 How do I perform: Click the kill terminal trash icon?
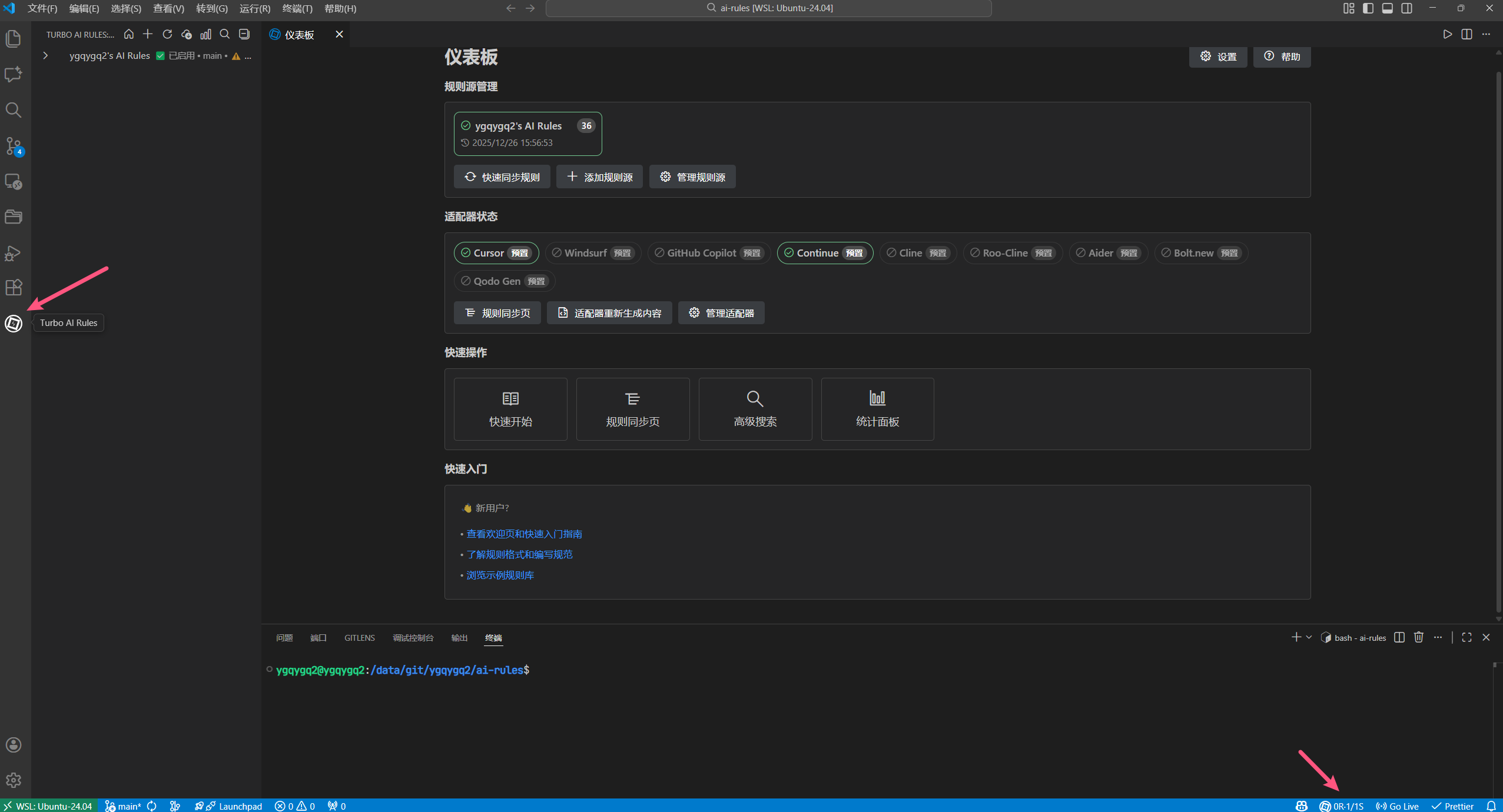(1419, 637)
